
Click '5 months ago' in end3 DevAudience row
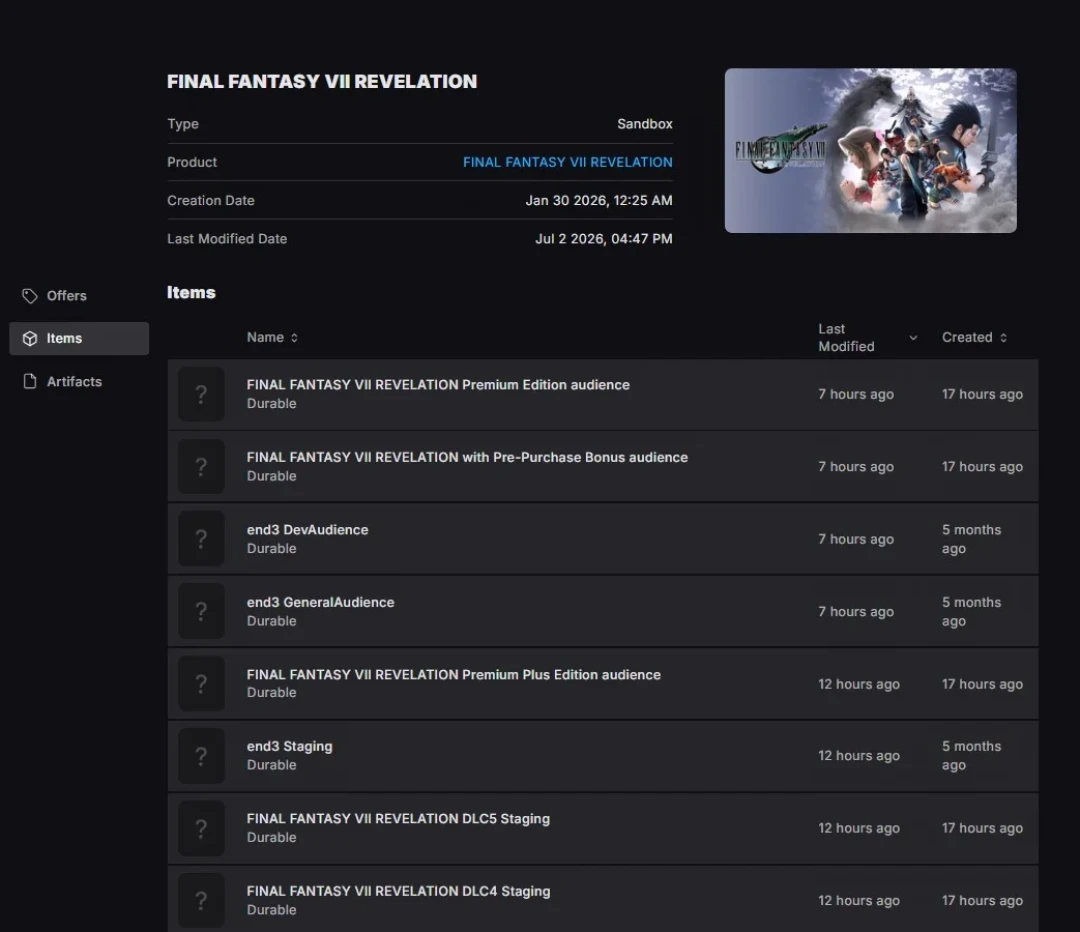(x=971, y=539)
